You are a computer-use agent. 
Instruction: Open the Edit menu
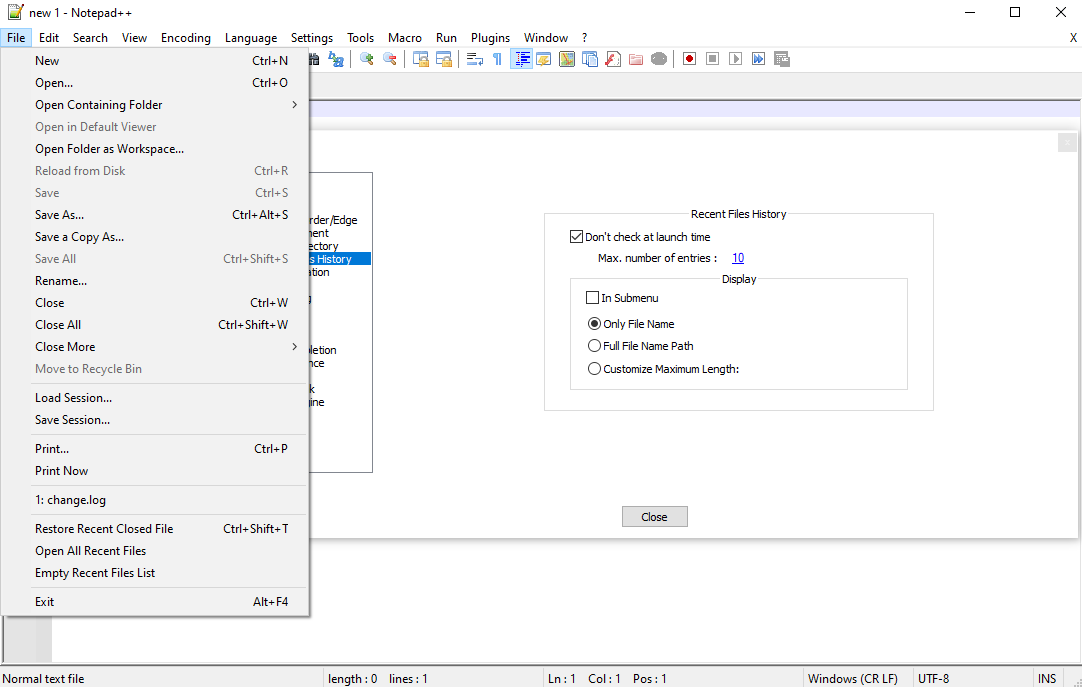(49, 38)
